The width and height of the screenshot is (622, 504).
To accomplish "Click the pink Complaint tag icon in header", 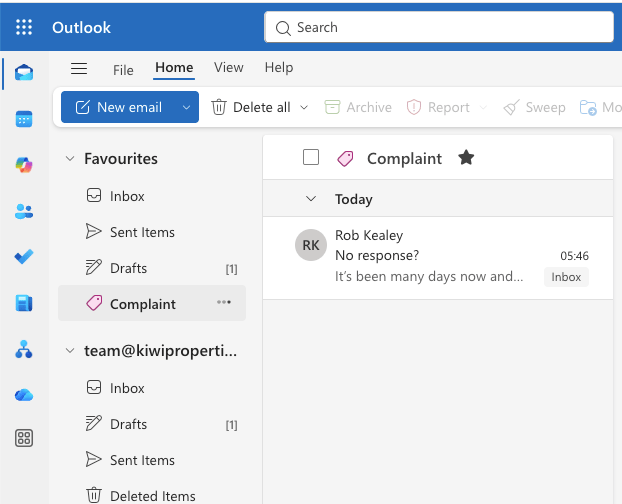I will (x=345, y=159).
